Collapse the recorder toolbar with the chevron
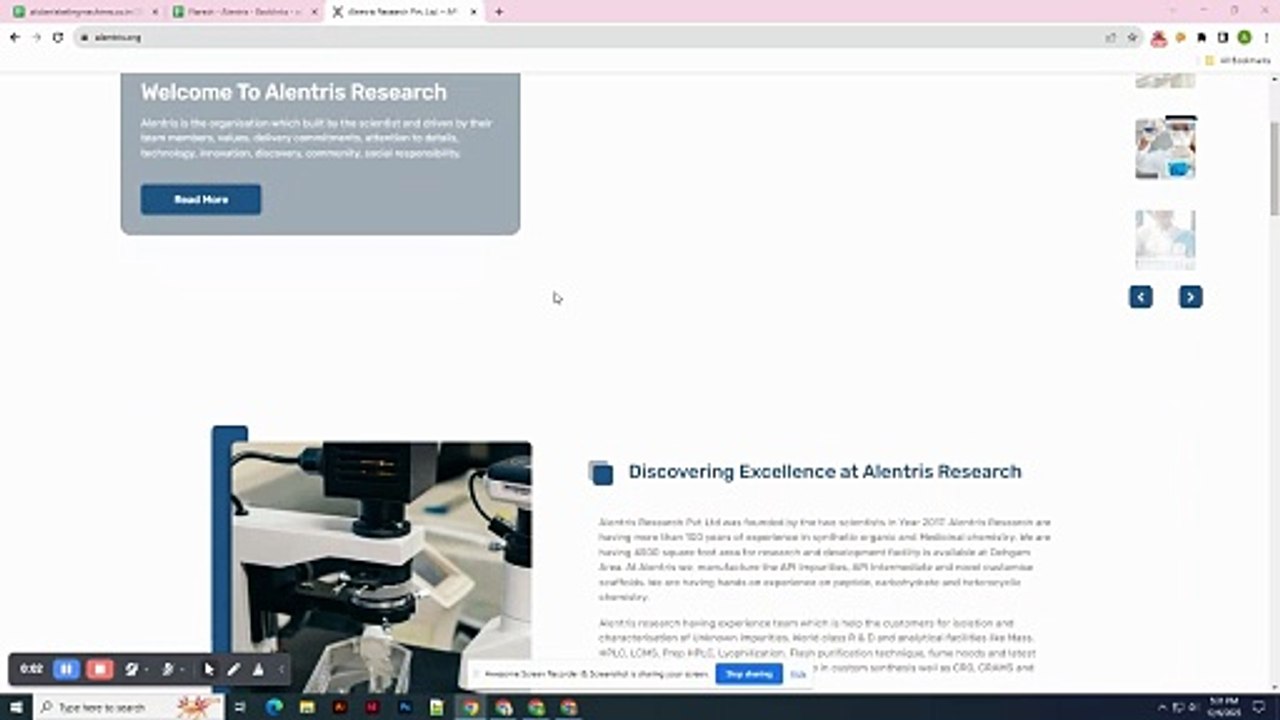This screenshot has width=1280, height=720. click(281, 669)
